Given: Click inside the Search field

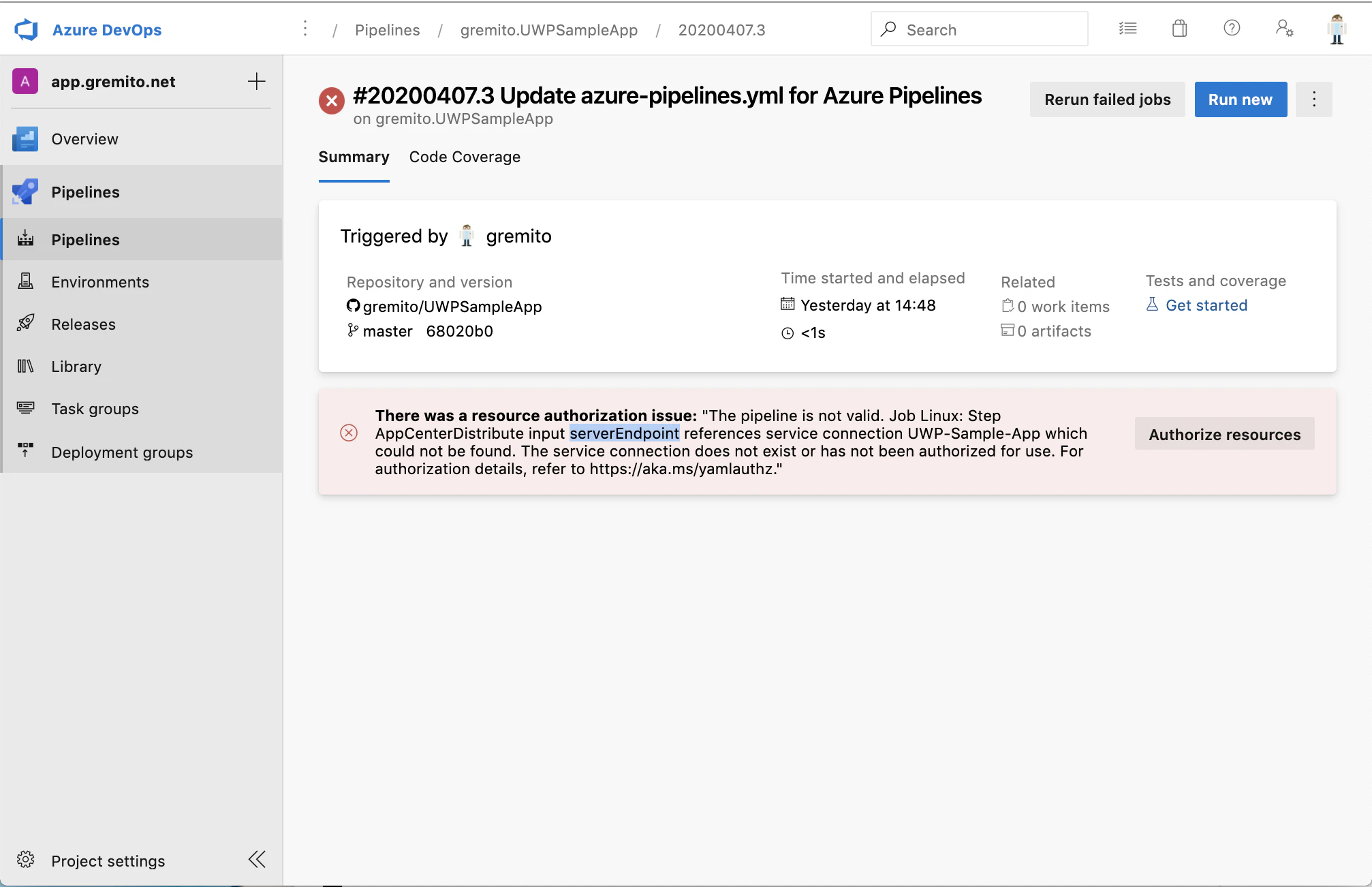Looking at the screenshot, I should click(980, 29).
